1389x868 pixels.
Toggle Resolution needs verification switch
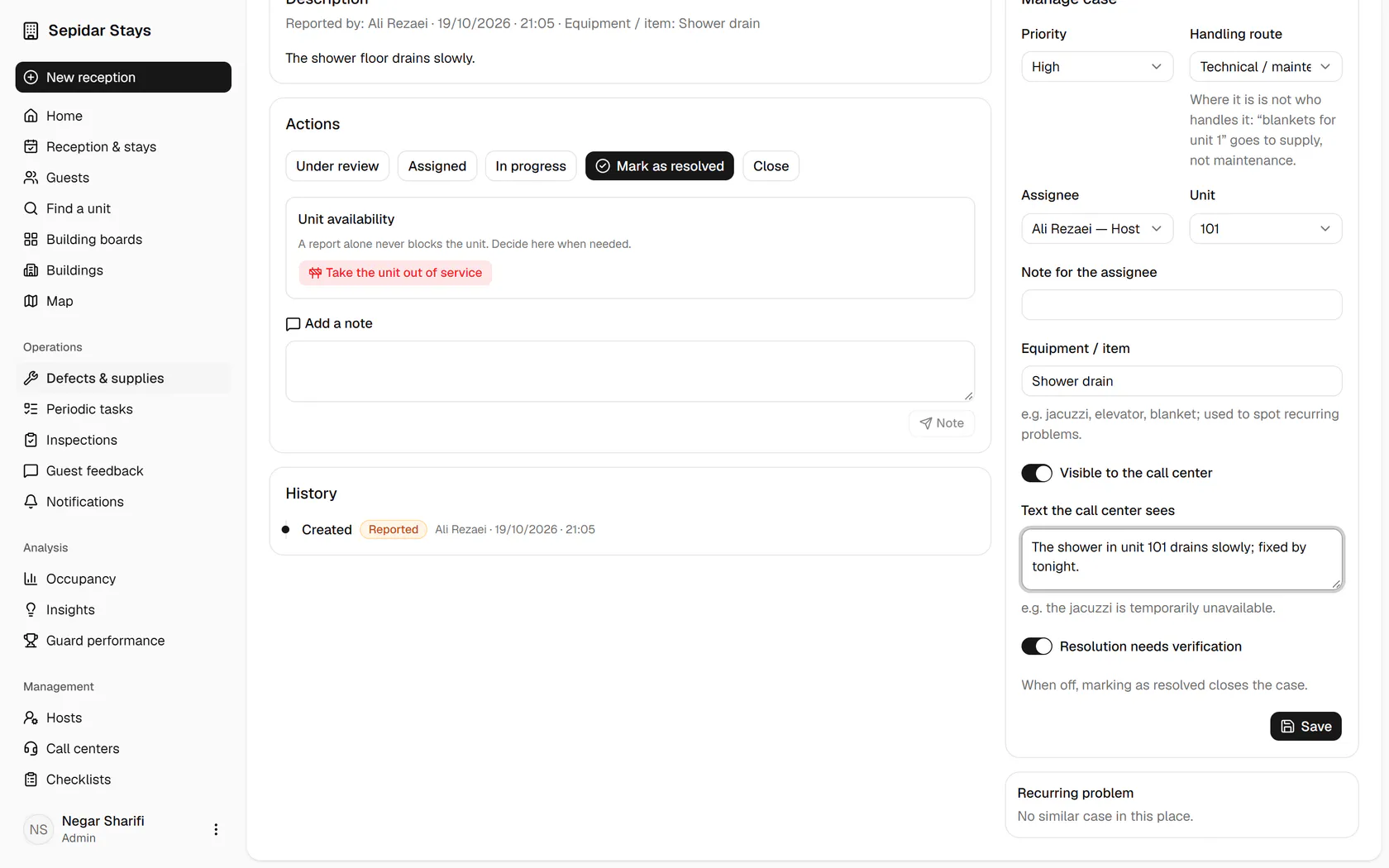click(x=1037, y=646)
